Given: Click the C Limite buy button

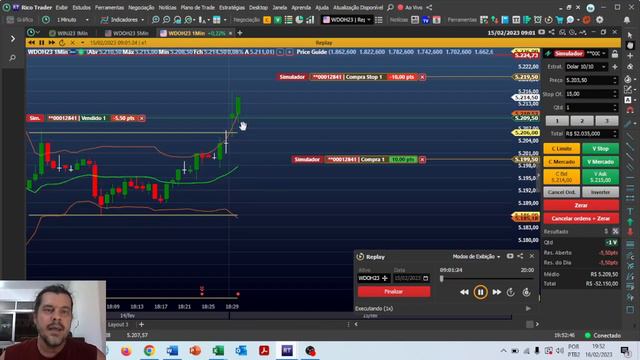Looking at the screenshot, I should (x=561, y=148).
